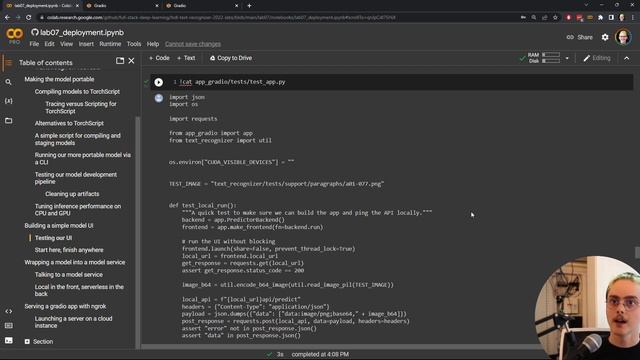Image resolution: width=640 pixels, height=360 pixels.
Task: Open the File menu
Action: pos(34,44)
